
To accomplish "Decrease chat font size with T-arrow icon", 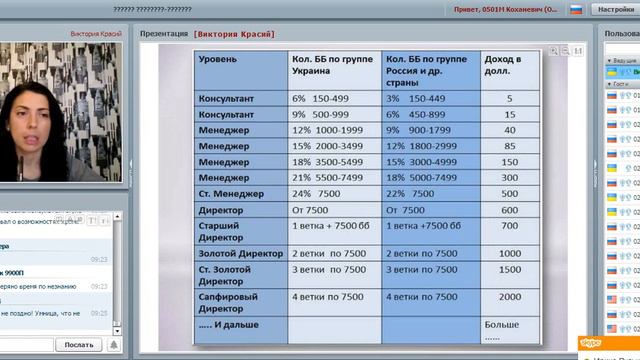I will pyautogui.click(x=104, y=221).
